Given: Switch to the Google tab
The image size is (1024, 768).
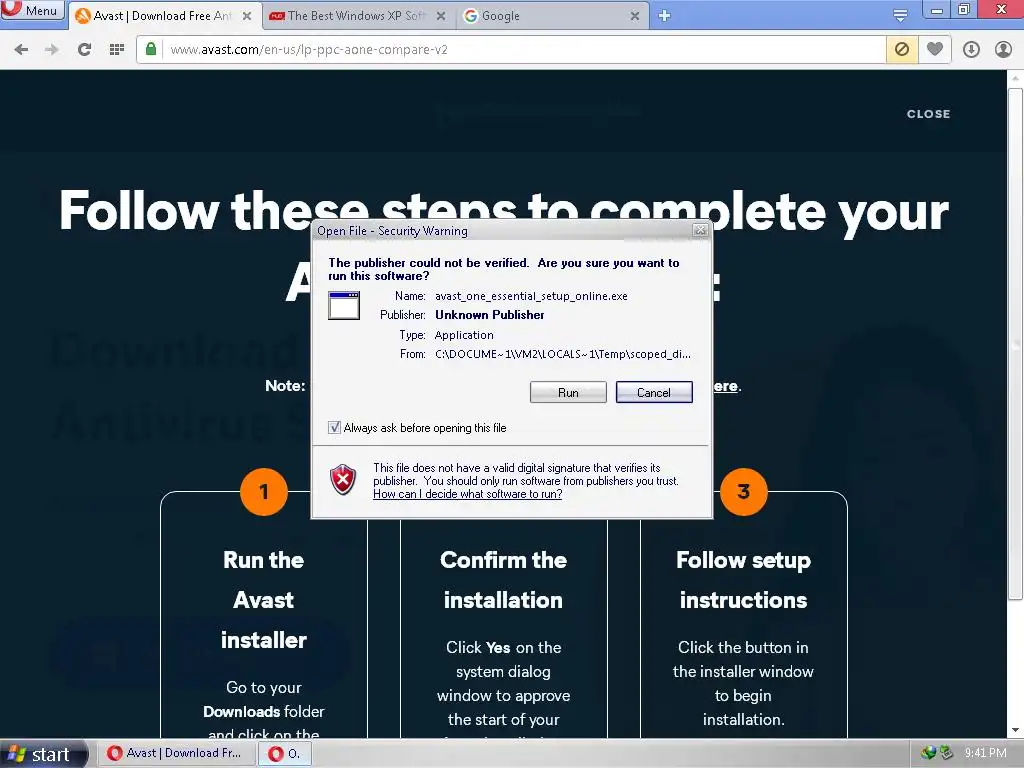Looking at the screenshot, I should [552, 16].
